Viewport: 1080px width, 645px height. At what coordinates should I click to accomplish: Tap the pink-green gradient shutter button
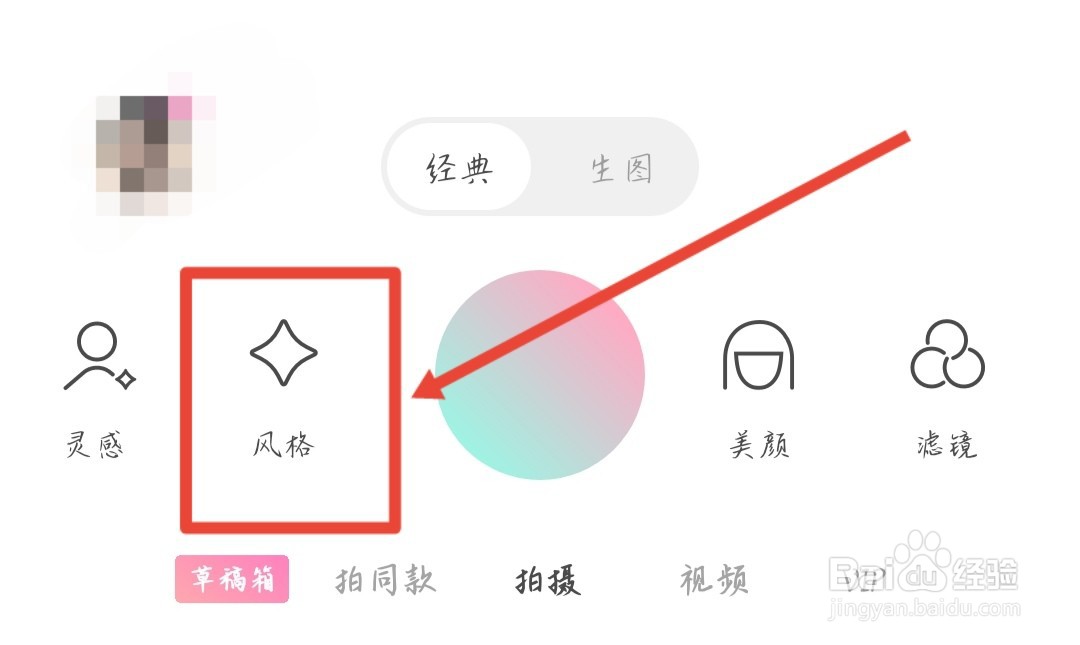click(540, 375)
